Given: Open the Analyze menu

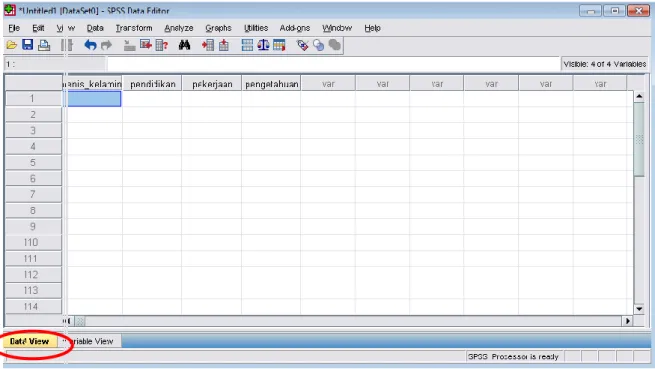Looking at the screenshot, I should (x=179, y=28).
